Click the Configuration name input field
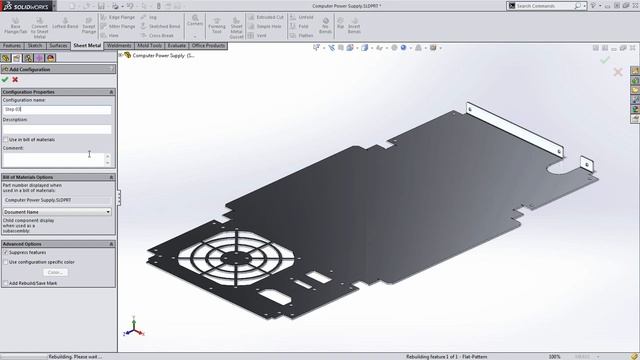This screenshot has height=360, width=640. coord(57,109)
